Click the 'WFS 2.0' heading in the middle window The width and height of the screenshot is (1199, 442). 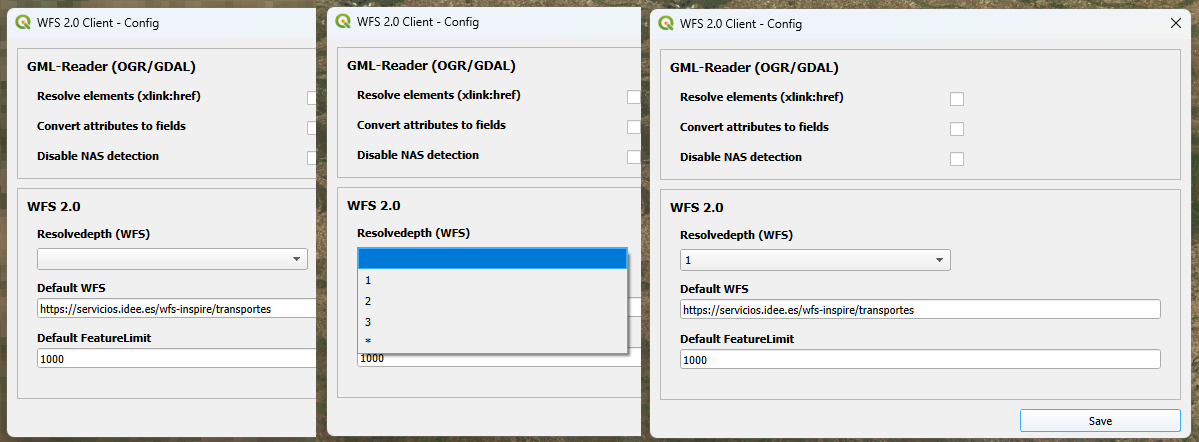[374, 205]
